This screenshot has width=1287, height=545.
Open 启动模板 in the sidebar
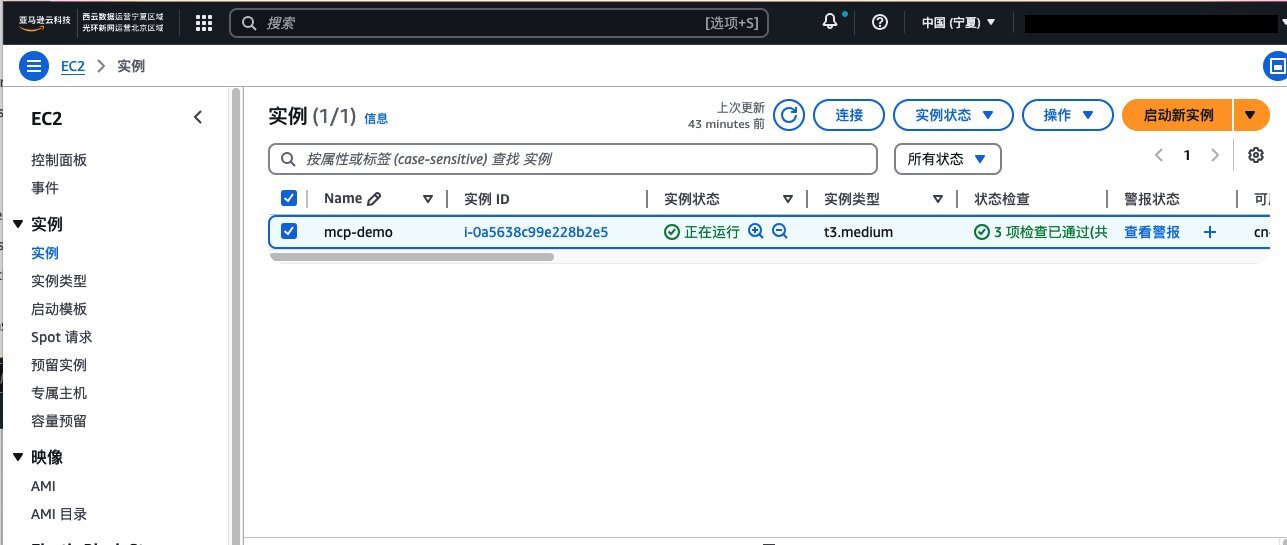click(x=59, y=309)
